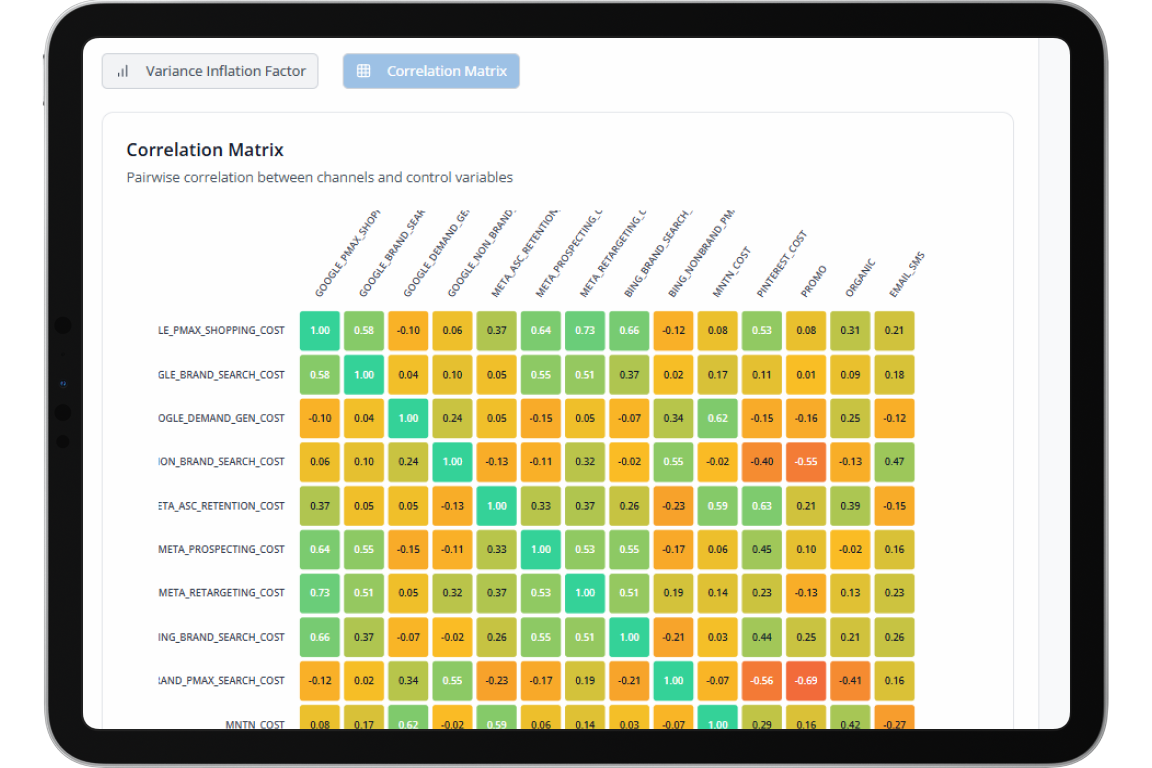Click -0.56 in the AND_PMAX_SEARCH_COST row

pyautogui.click(x=762, y=681)
